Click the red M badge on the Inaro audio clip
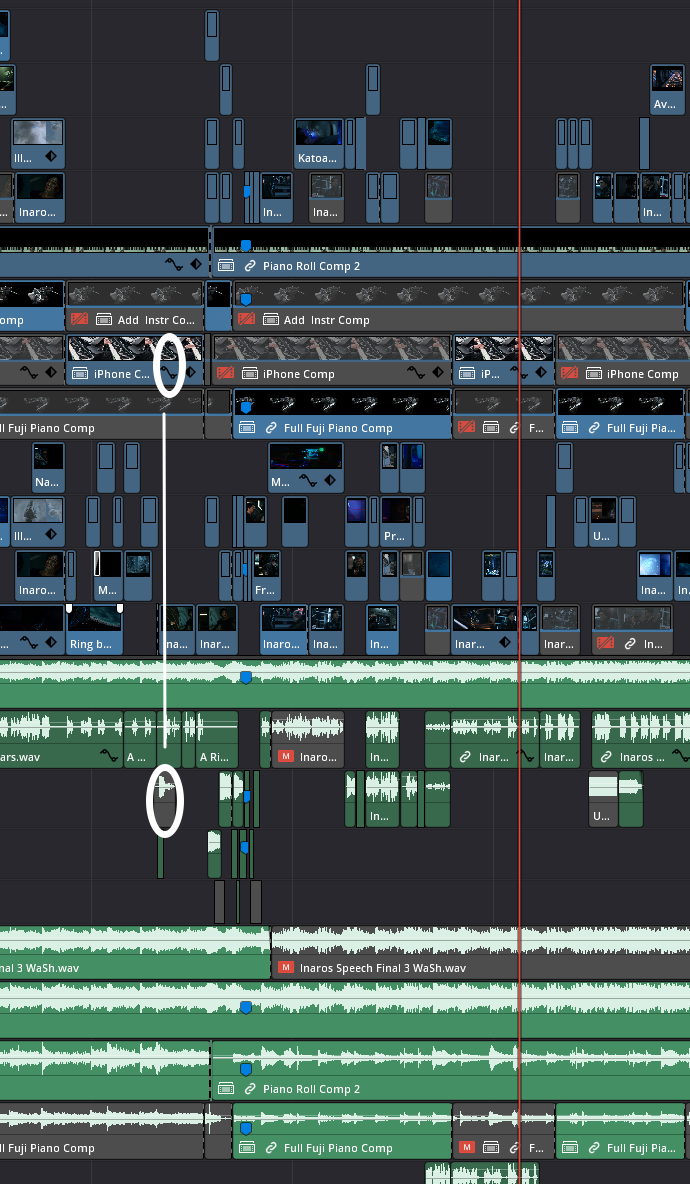 (285, 757)
